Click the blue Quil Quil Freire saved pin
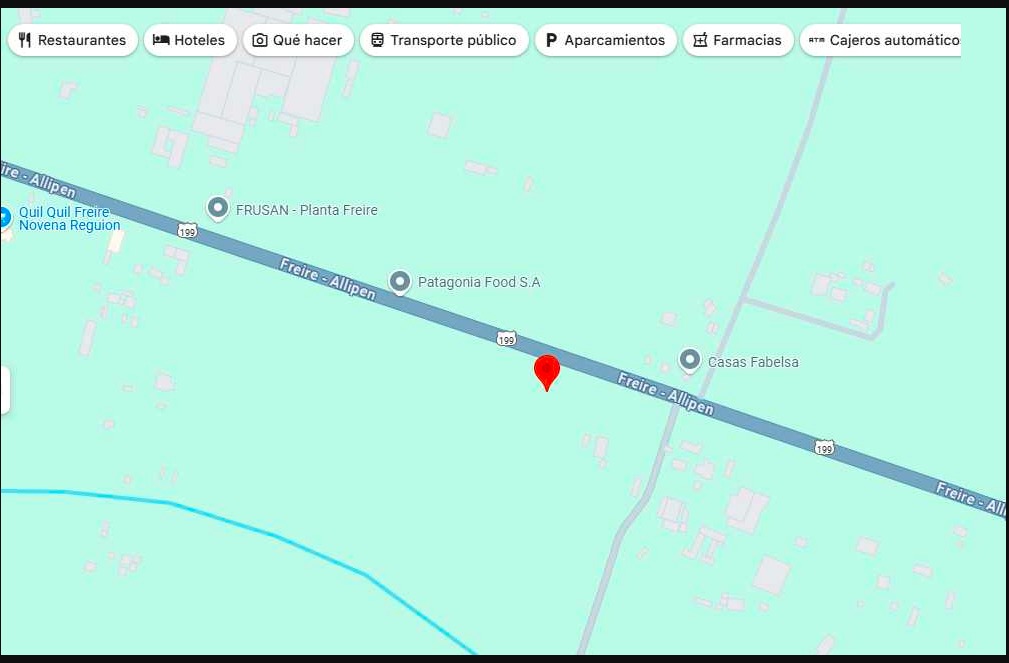 click(5, 218)
